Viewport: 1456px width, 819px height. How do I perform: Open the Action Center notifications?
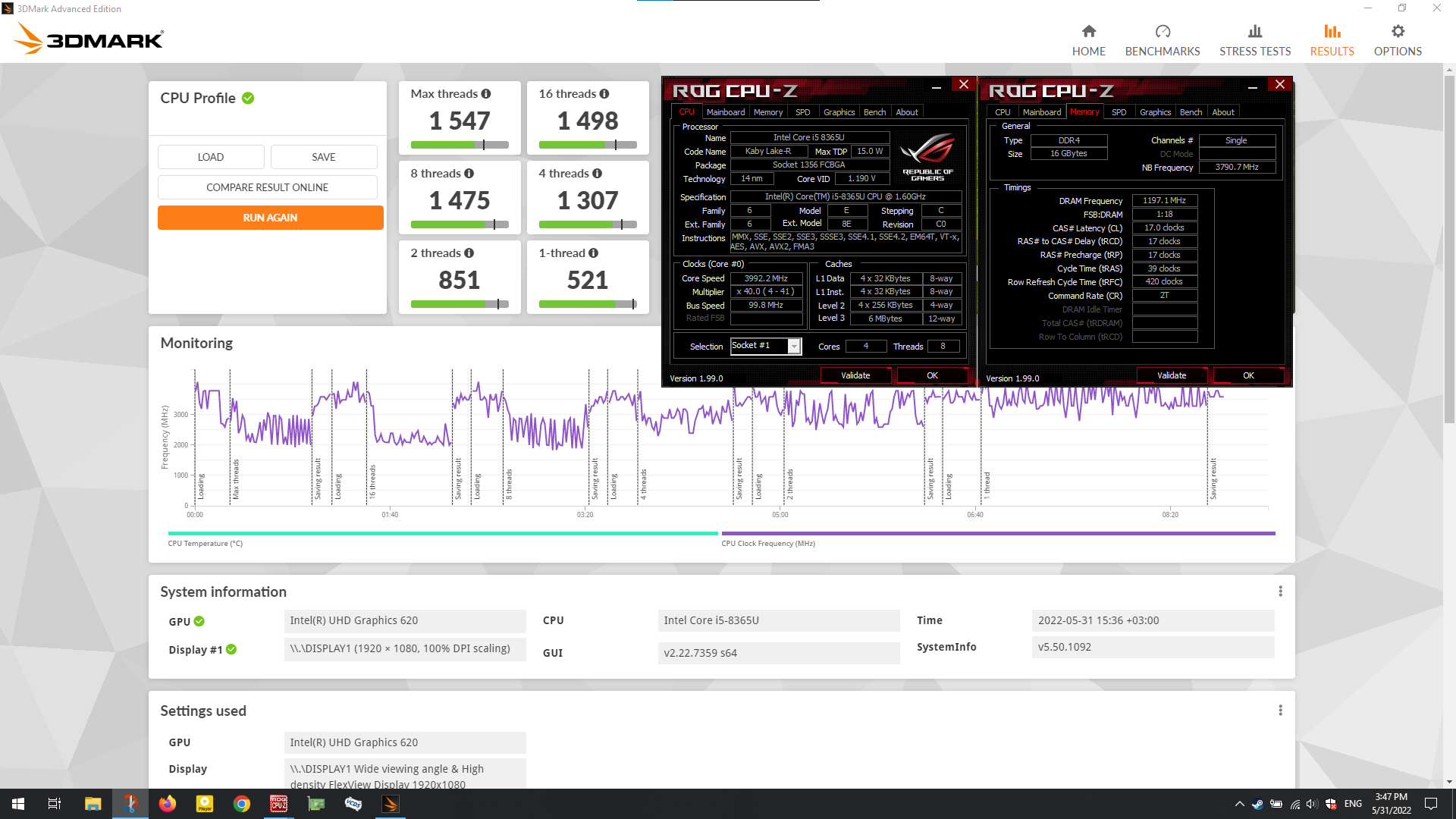point(1431,804)
